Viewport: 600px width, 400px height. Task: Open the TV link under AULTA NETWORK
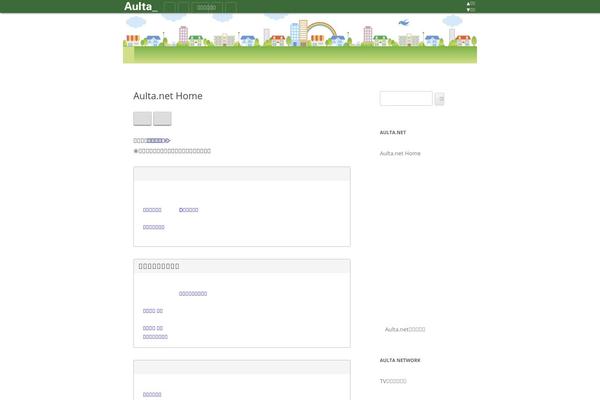393,381
